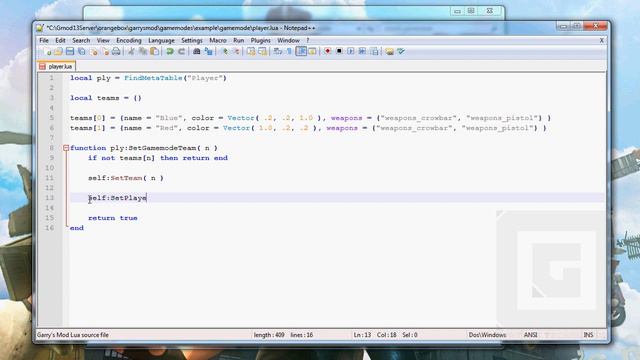This screenshot has width=640, height=360.
Task: Click the Close document toolbar icon
Action: pos(93,51)
